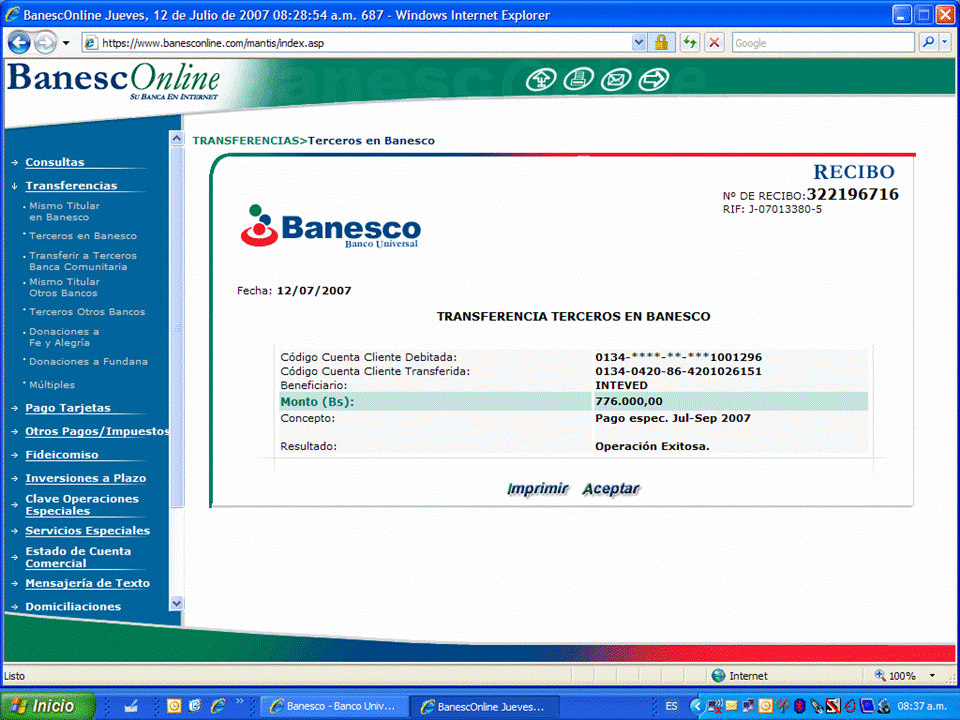Click the sidebar scrollbar thumb
This screenshot has width=960, height=720.
click(176, 326)
